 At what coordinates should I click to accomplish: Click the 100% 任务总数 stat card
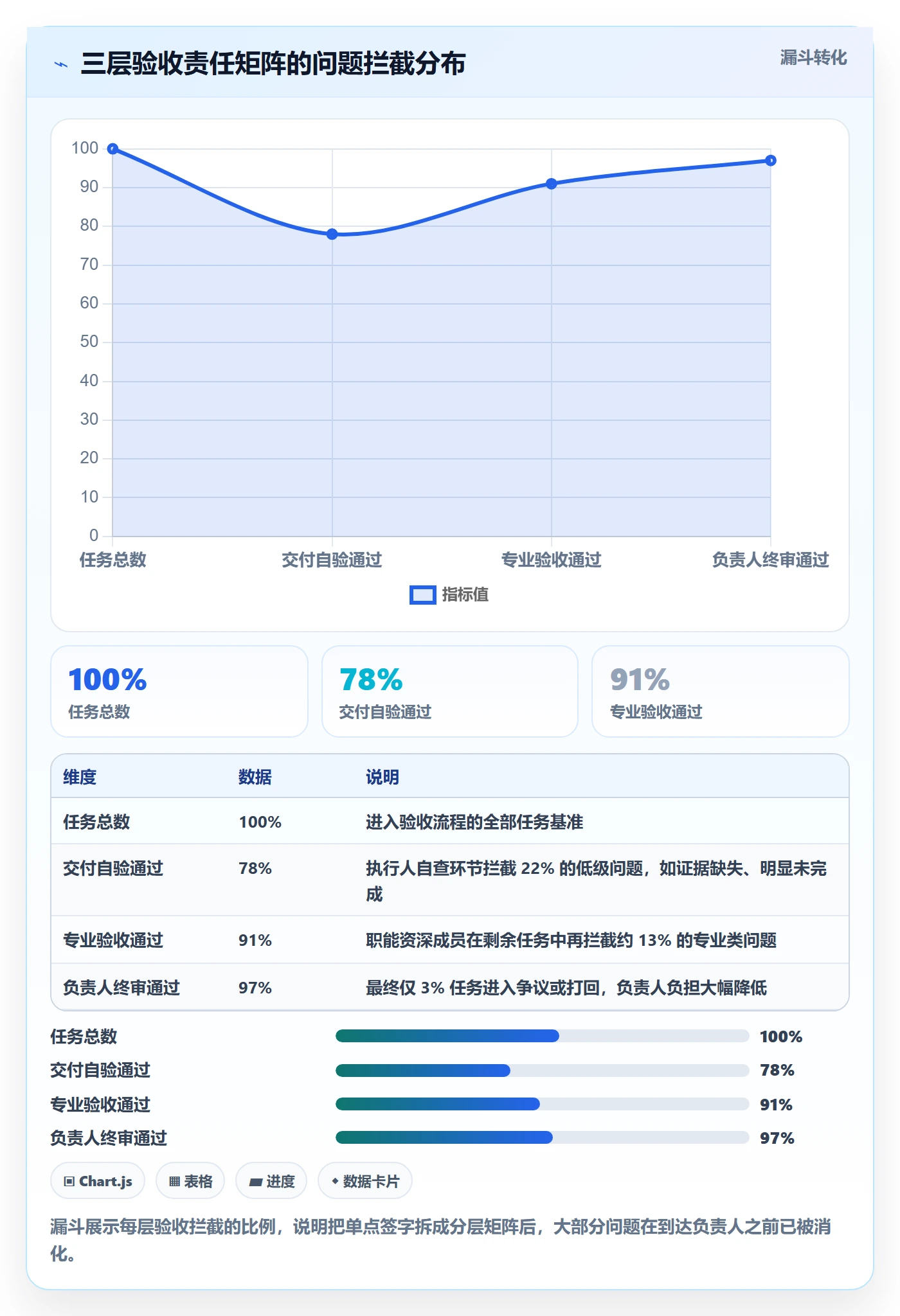[179, 691]
